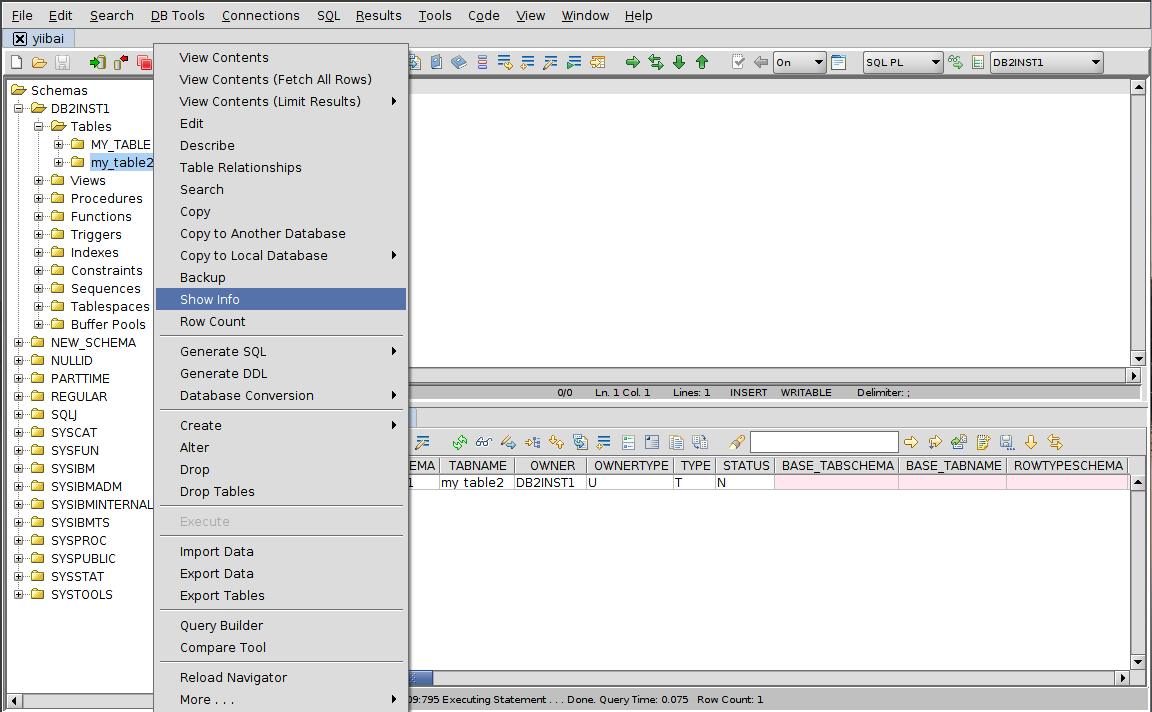Click the eyeglasses icon in results toolbar
This screenshot has height=712, width=1152.
[484, 442]
